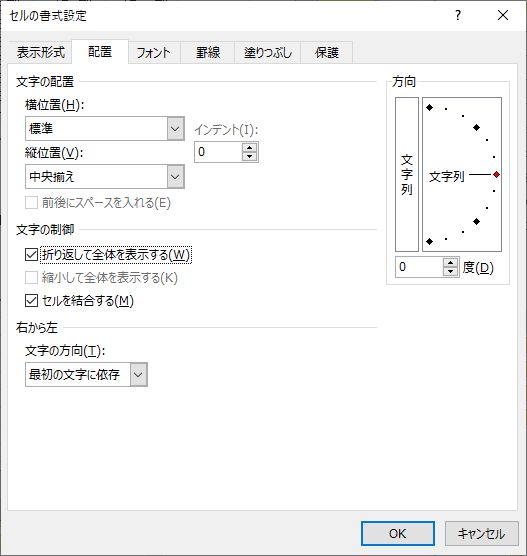
Task: Uncheck 折り返して全体を表示する checkbox
Action: 32,255
